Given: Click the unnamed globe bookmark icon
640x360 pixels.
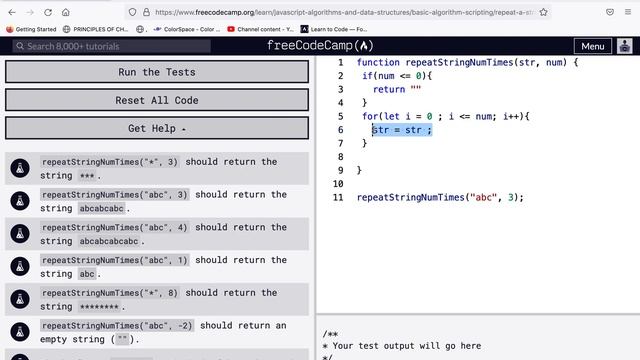Looking at the screenshot, I should pyautogui.click(x=140, y=29).
